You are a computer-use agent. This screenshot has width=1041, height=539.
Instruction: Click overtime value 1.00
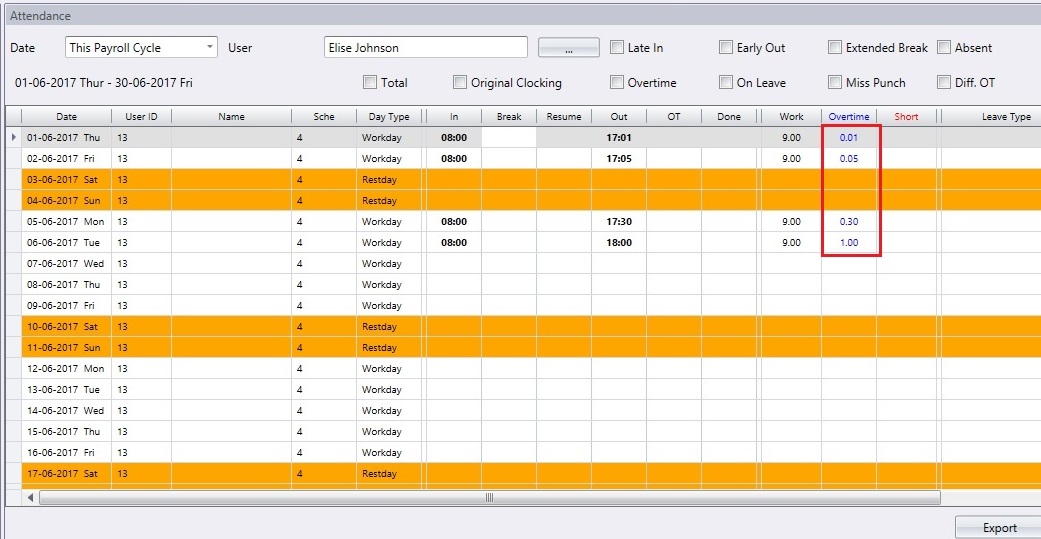[x=849, y=243]
